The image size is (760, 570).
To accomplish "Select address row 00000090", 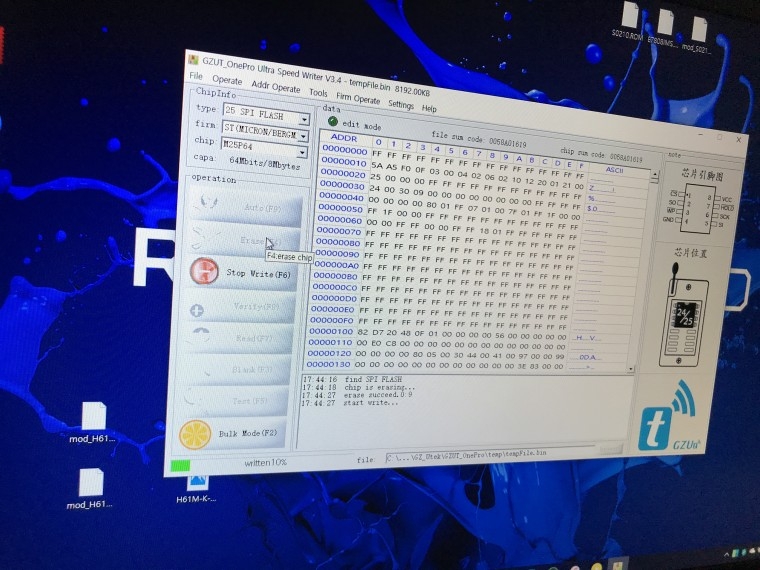I will tap(337, 253).
